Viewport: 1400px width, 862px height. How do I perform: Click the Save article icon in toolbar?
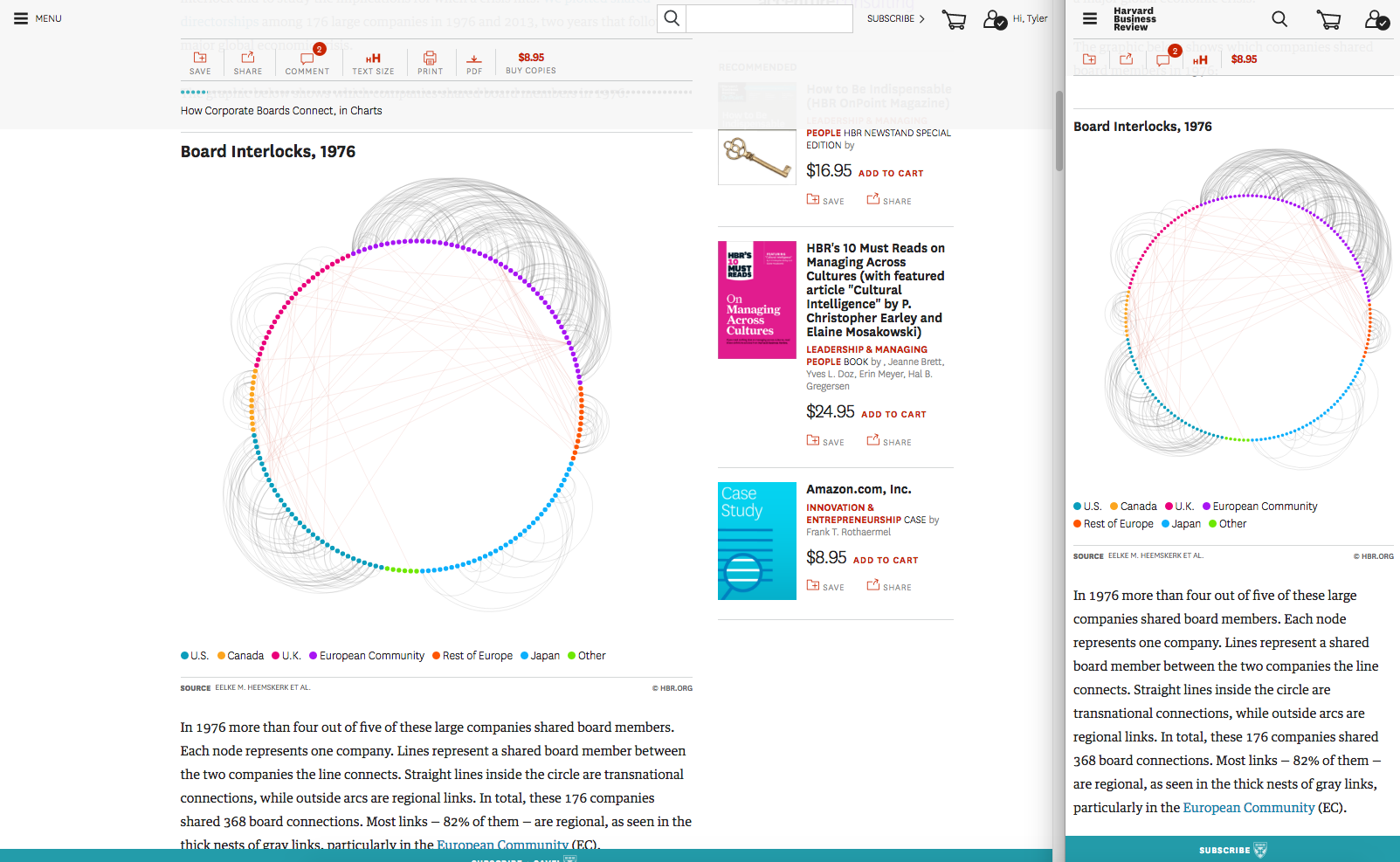tap(200, 63)
